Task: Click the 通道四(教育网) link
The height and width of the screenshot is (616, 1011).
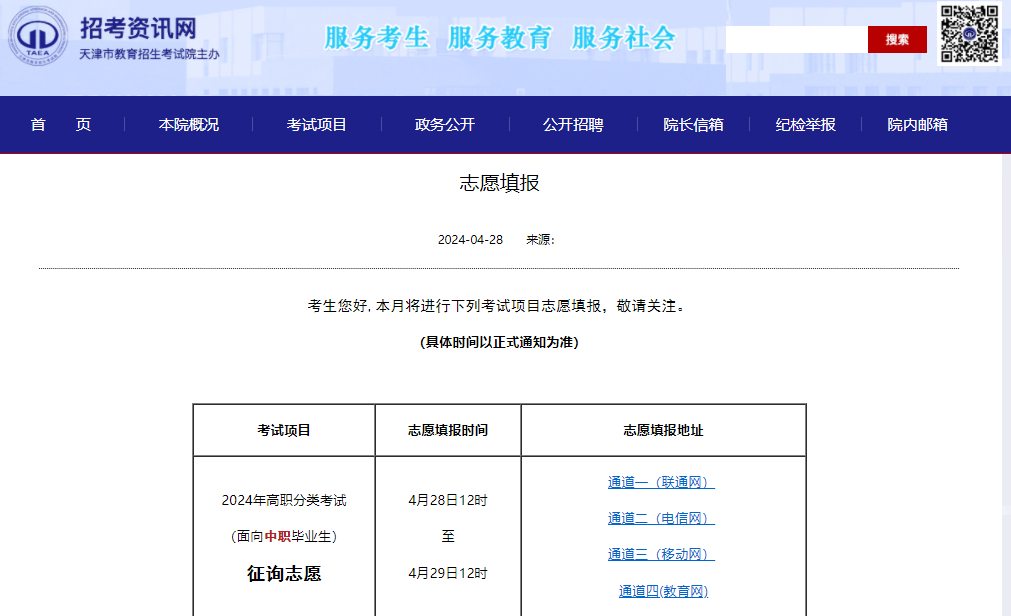Action: coord(663,591)
